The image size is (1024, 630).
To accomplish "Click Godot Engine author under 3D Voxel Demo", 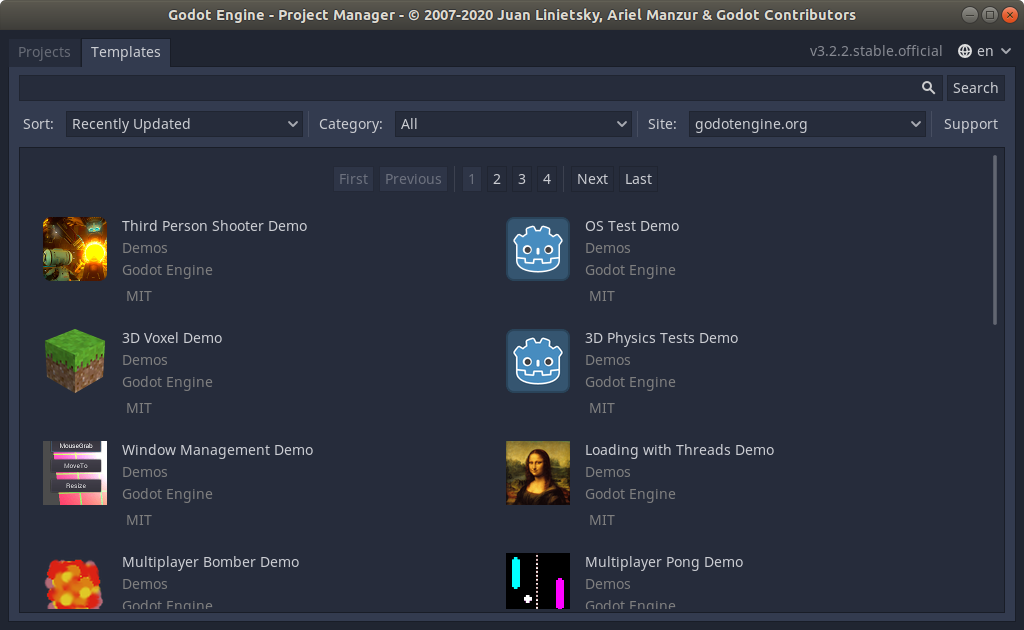I will click(x=167, y=382).
